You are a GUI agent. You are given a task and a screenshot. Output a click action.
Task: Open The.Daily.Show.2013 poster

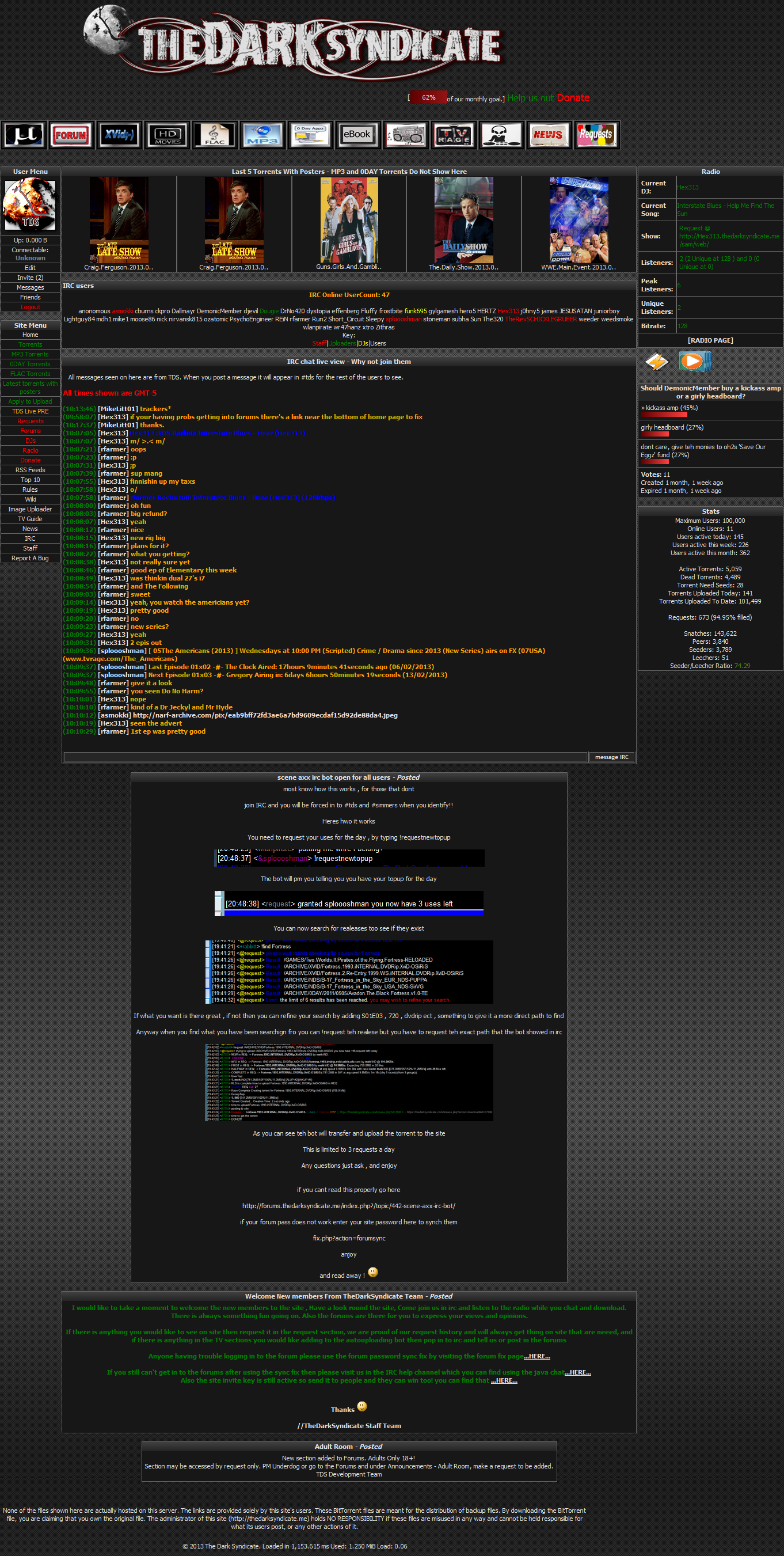tap(464, 219)
